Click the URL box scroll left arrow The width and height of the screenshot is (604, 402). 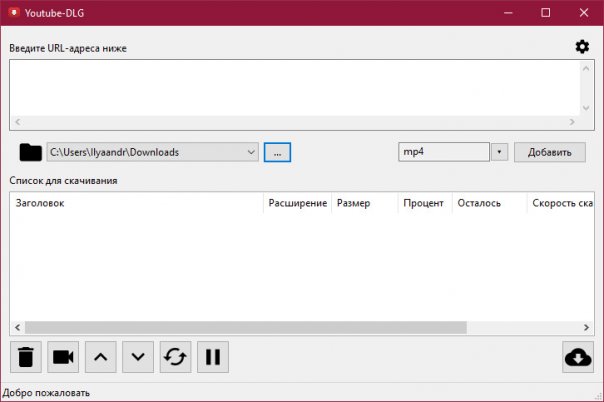pyautogui.click(x=18, y=122)
